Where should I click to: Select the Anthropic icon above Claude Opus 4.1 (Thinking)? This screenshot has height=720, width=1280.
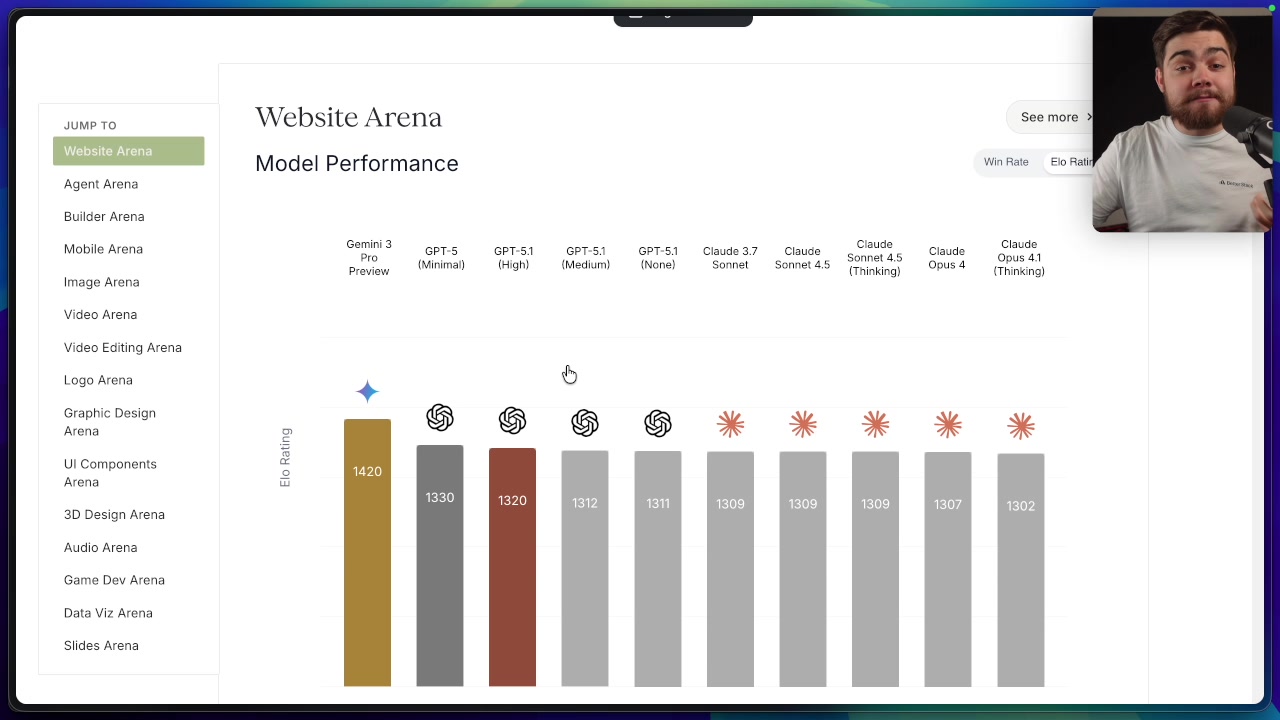tap(1020, 426)
